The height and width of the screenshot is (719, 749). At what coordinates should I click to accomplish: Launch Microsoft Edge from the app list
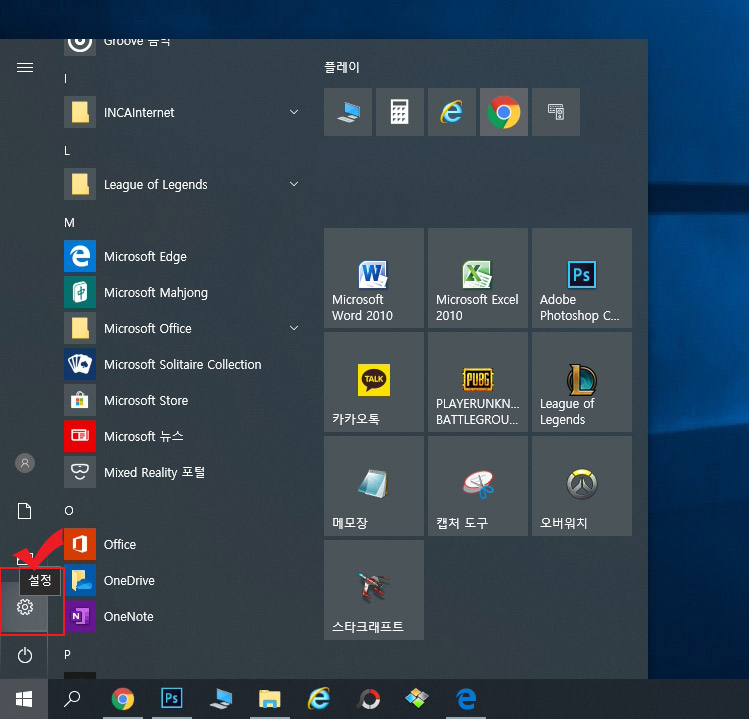pos(182,257)
